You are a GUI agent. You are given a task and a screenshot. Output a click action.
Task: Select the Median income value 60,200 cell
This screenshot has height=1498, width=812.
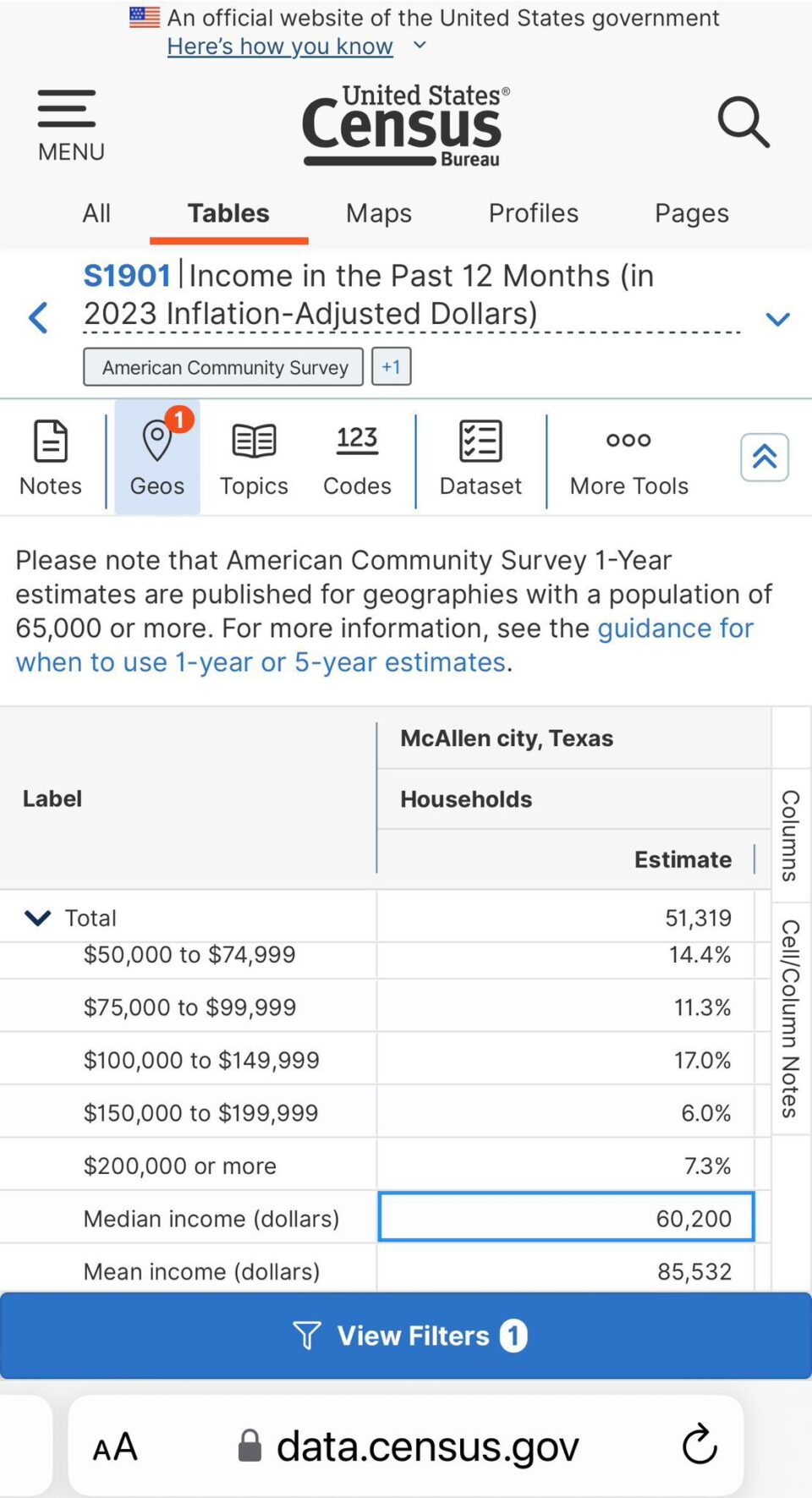(x=566, y=1217)
